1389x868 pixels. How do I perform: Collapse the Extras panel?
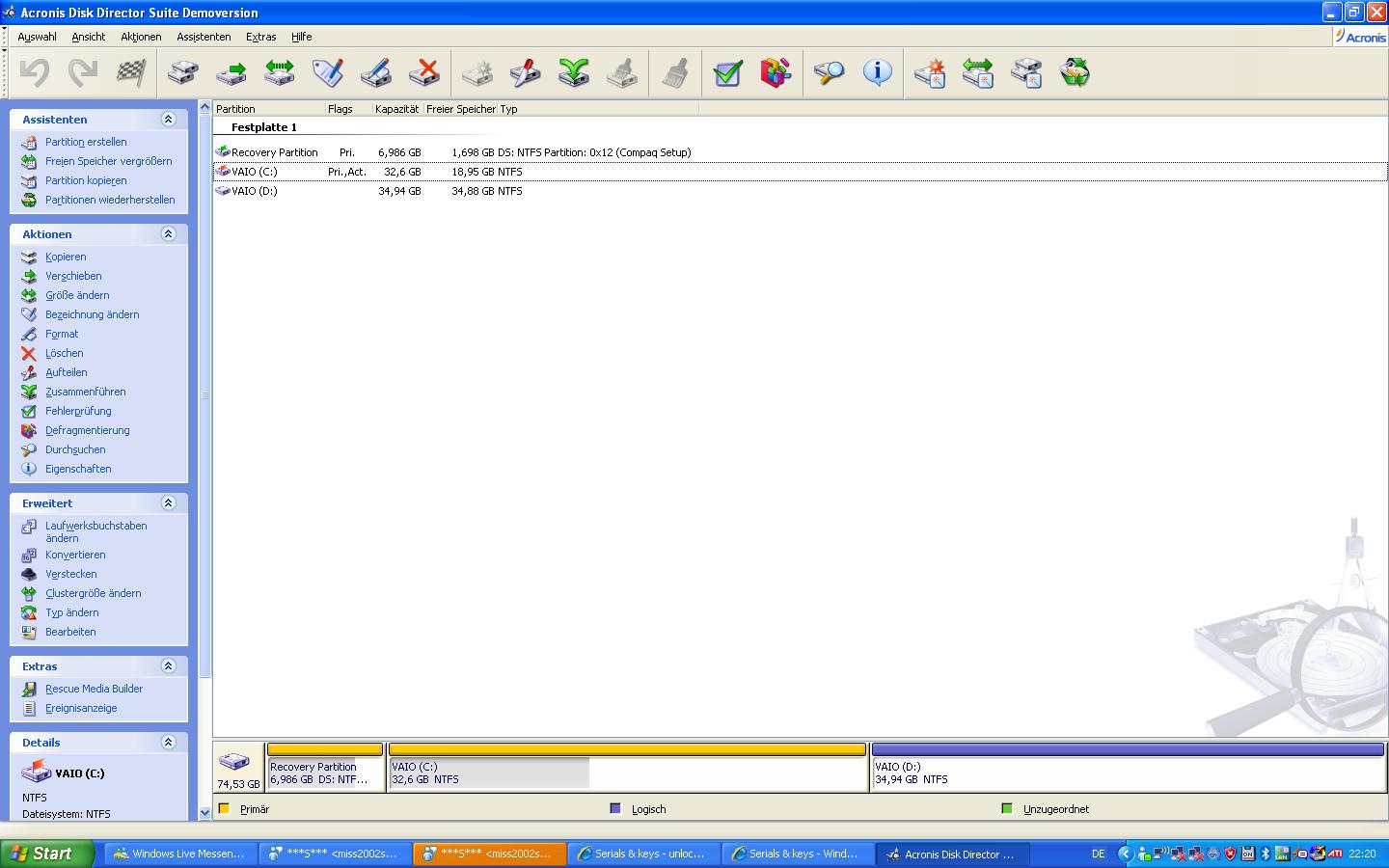coord(169,666)
